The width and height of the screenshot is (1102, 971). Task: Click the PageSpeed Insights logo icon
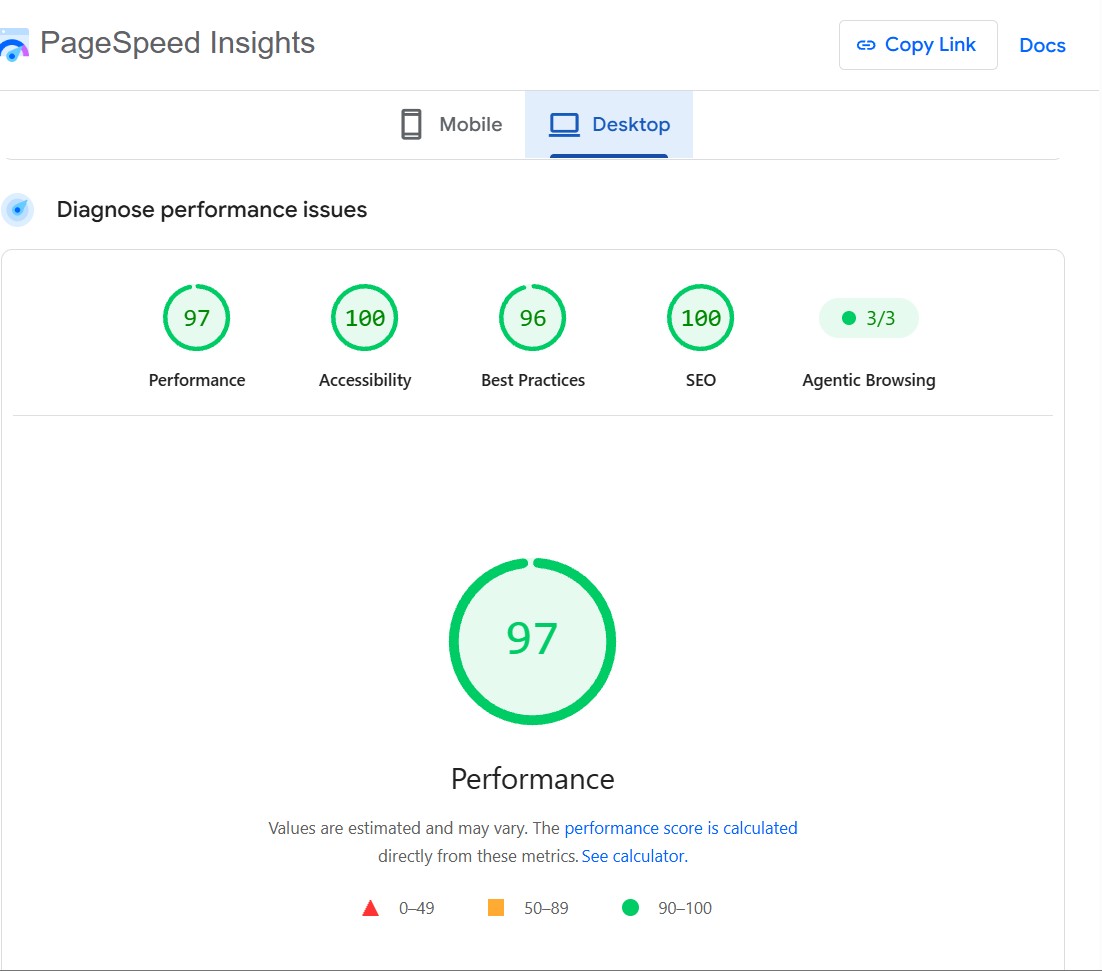point(14,45)
